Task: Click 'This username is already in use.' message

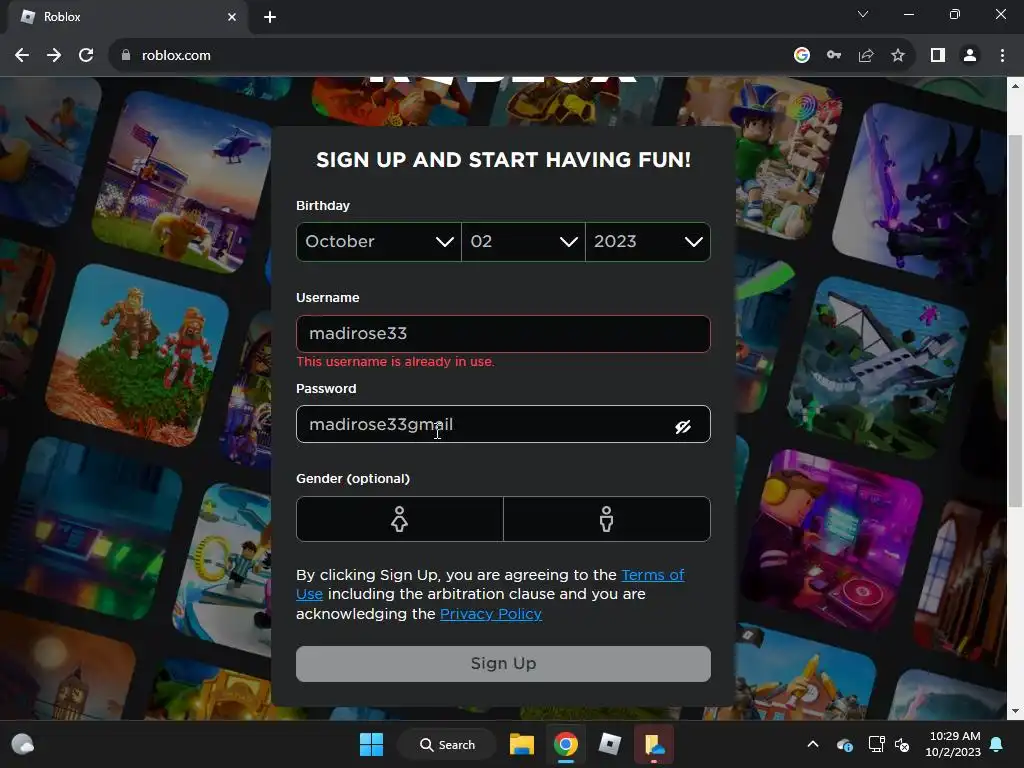Action: pos(395,362)
